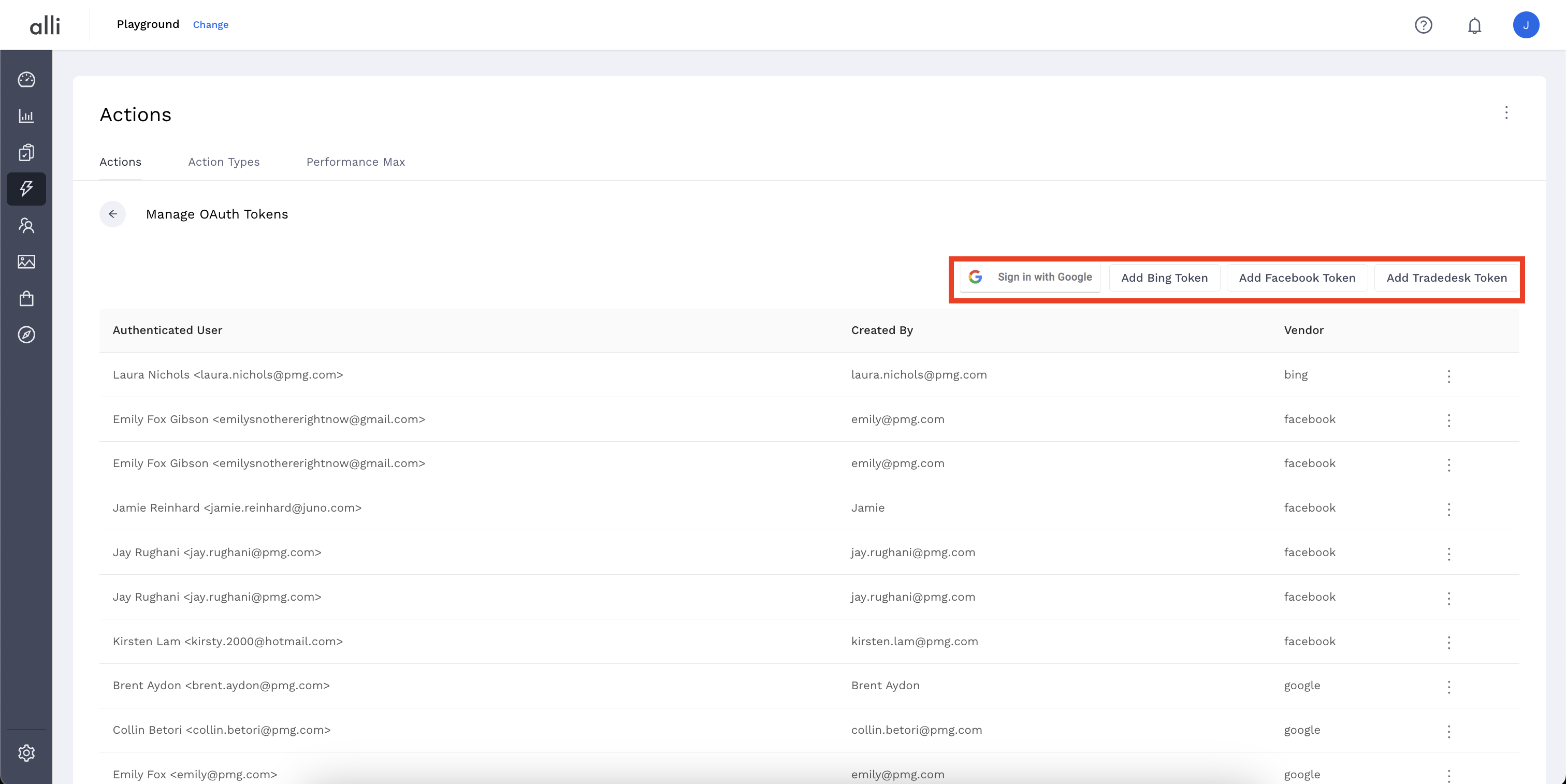Screen dimensions: 1566x784
Task: Open the clipboard checklist sidebar icon
Action: click(x=26, y=152)
